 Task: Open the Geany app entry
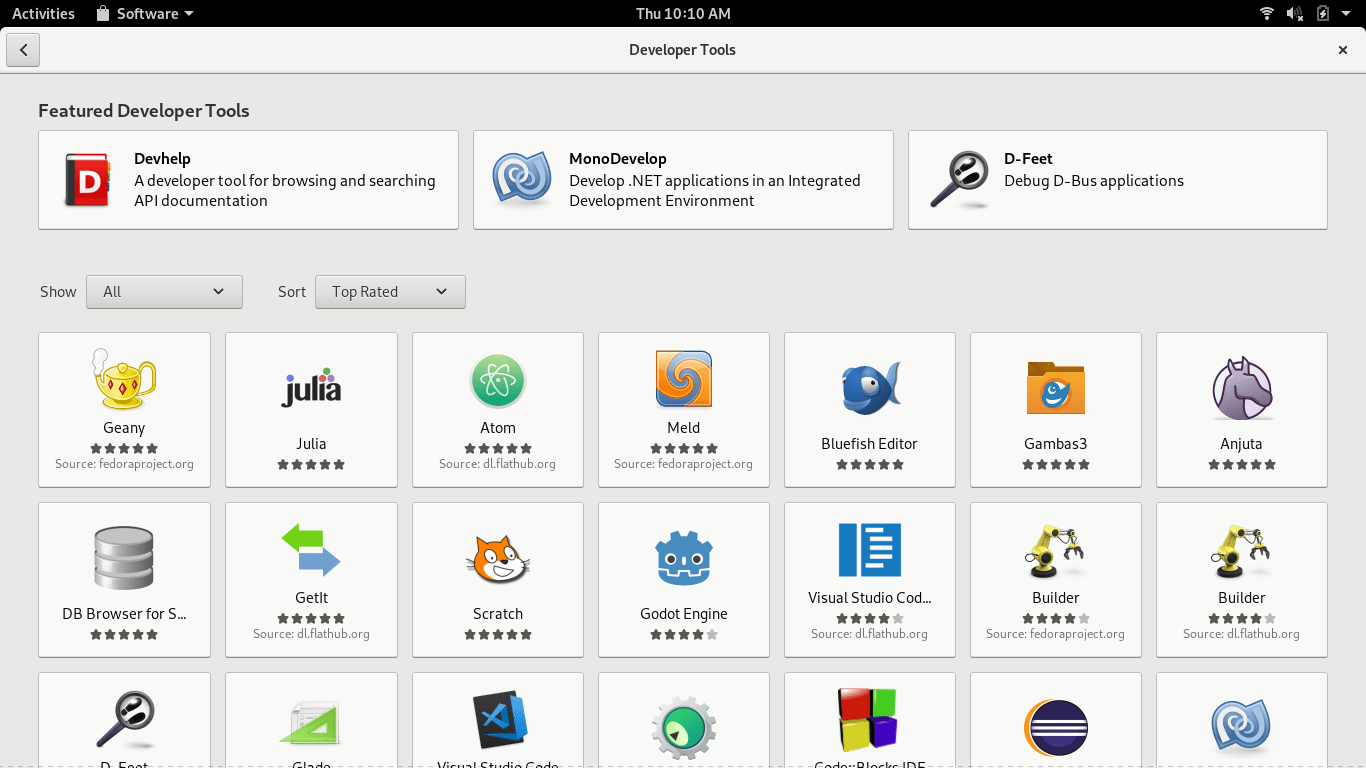tap(124, 410)
